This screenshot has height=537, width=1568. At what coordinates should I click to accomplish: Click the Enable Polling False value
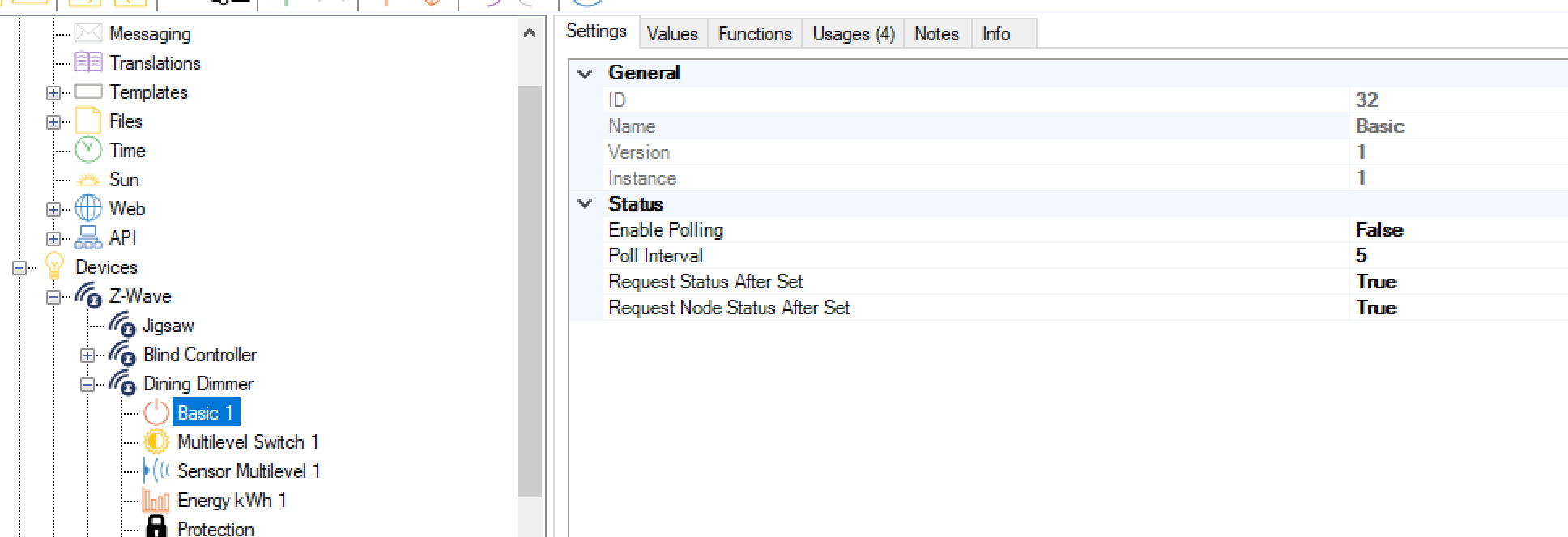pyautogui.click(x=1378, y=230)
